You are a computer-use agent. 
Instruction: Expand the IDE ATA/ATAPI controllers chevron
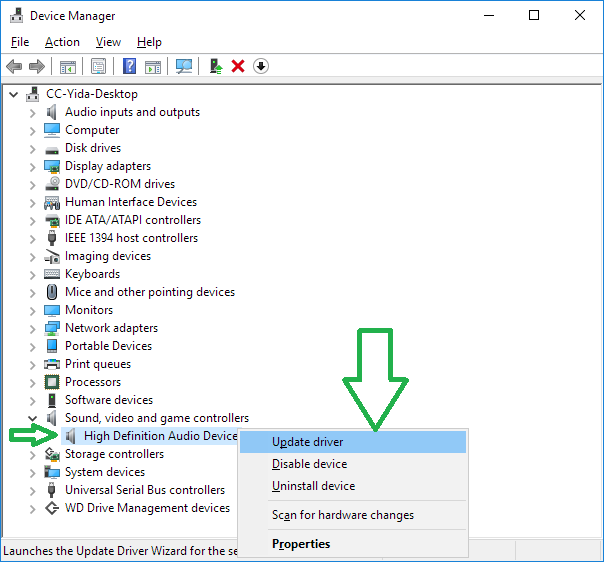(x=33, y=221)
